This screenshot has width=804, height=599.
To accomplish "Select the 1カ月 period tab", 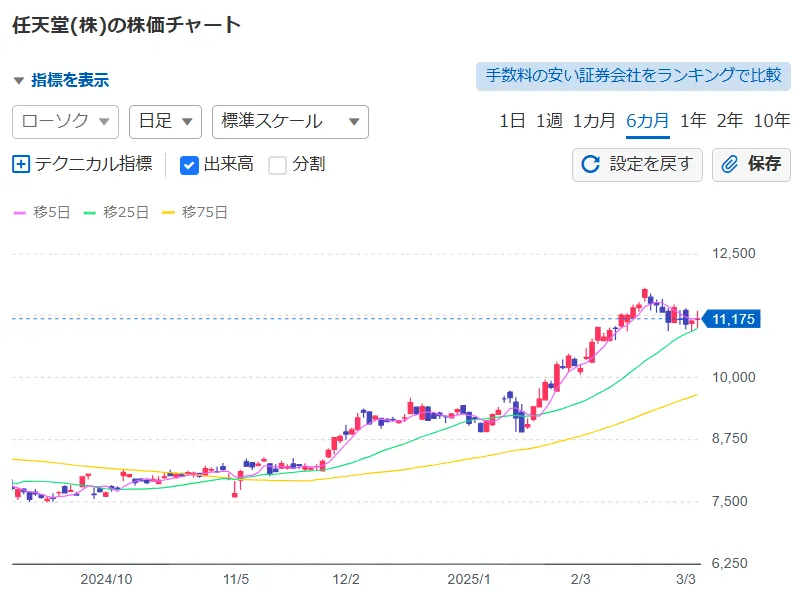I will [x=594, y=121].
